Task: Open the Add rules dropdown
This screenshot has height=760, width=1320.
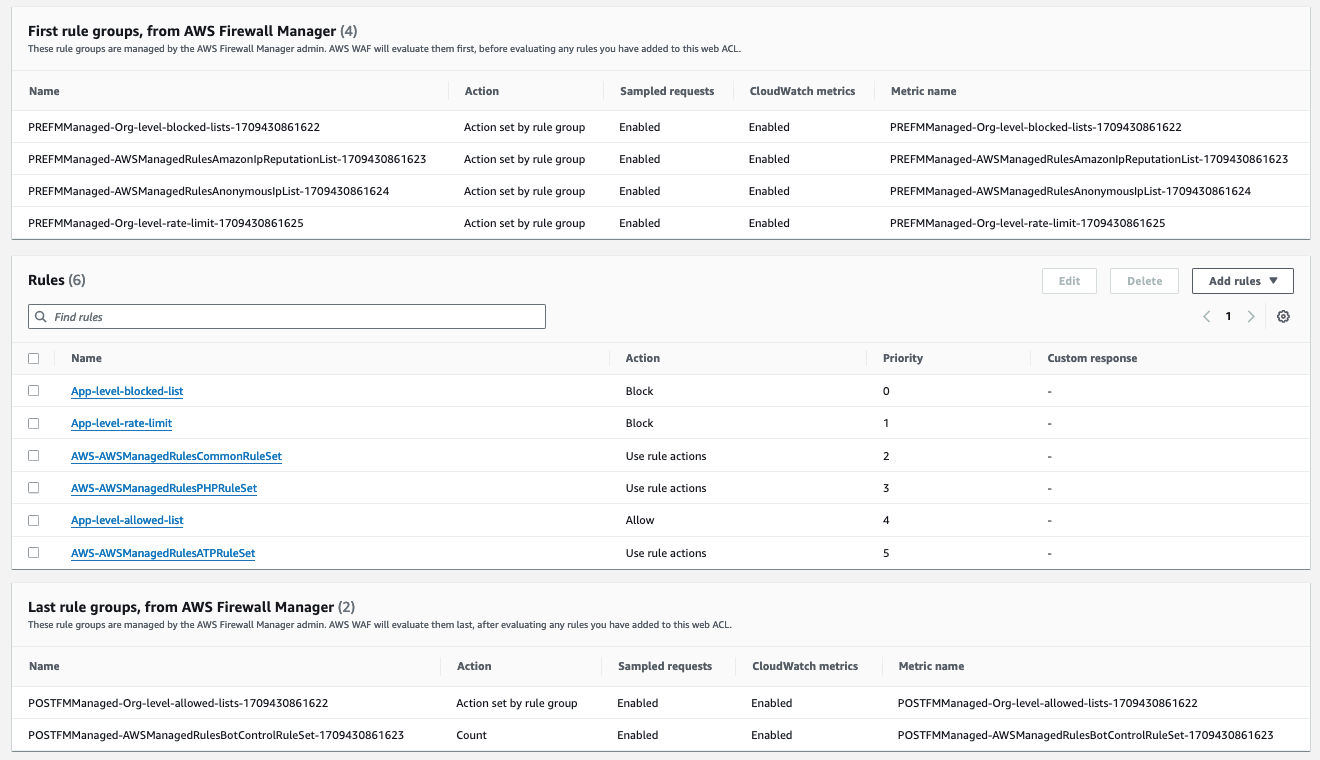Action: click(x=1242, y=281)
